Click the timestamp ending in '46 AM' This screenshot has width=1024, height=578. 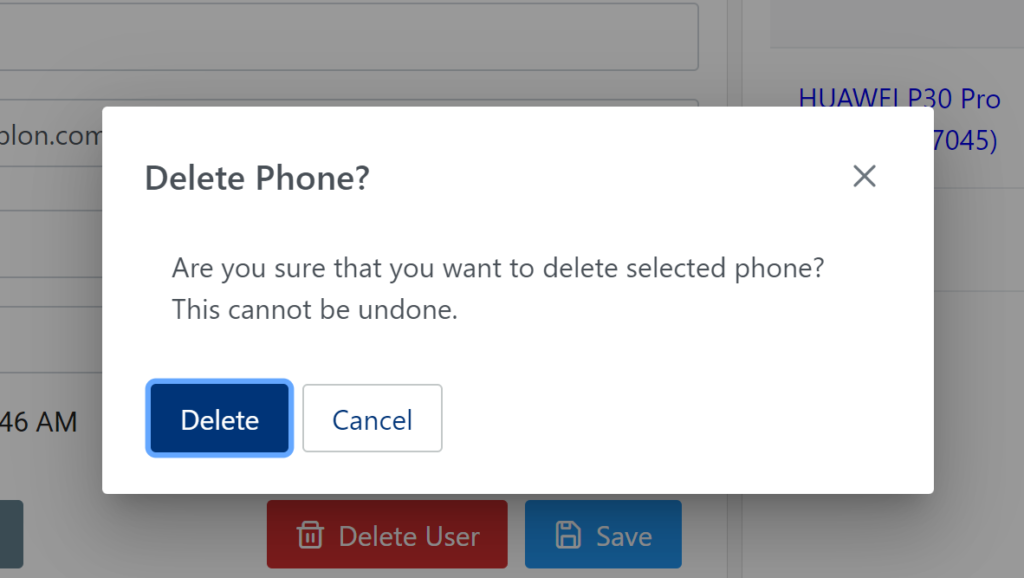[40, 422]
